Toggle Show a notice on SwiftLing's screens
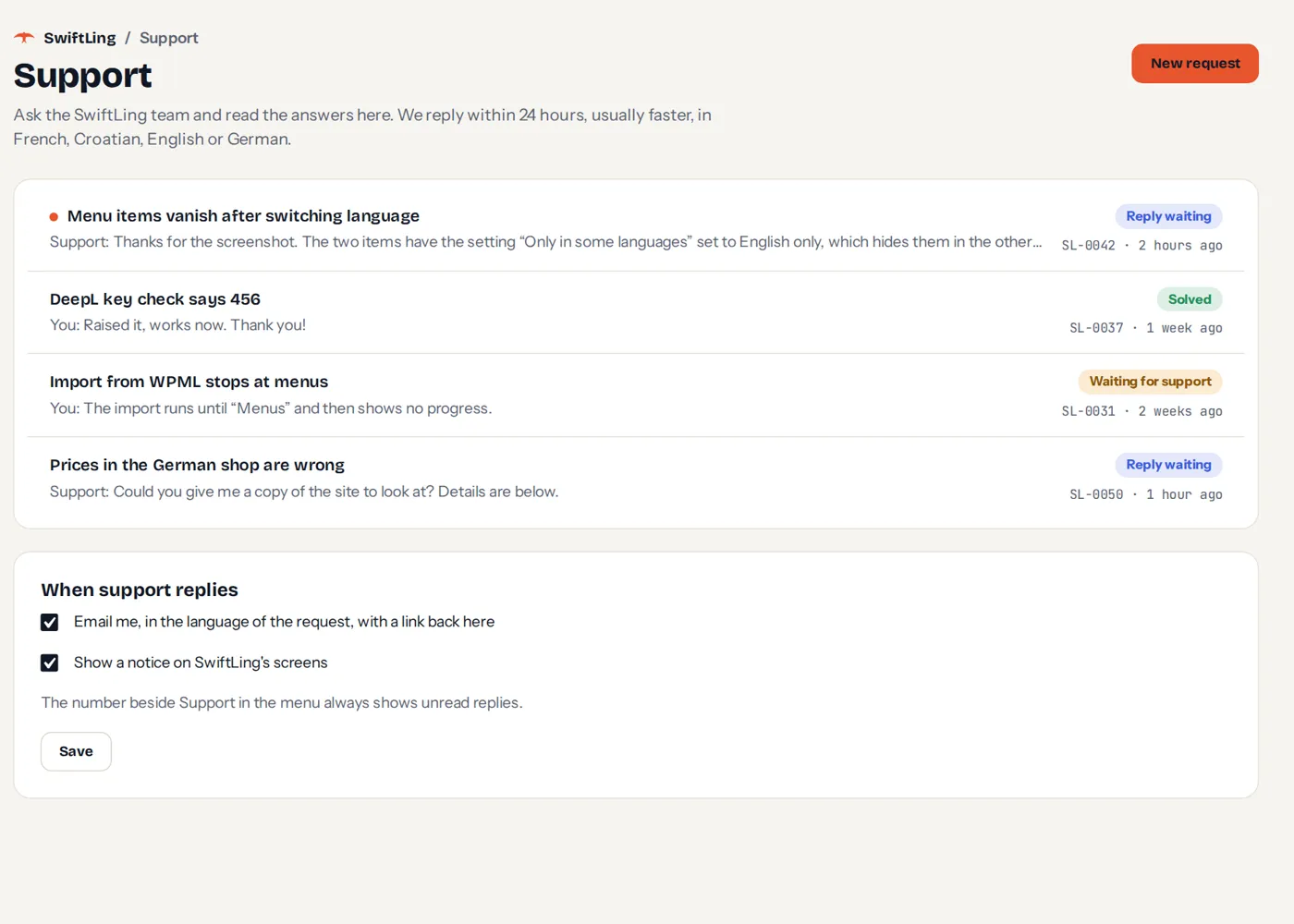Screen dimensions: 1294x924 (50, 663)
